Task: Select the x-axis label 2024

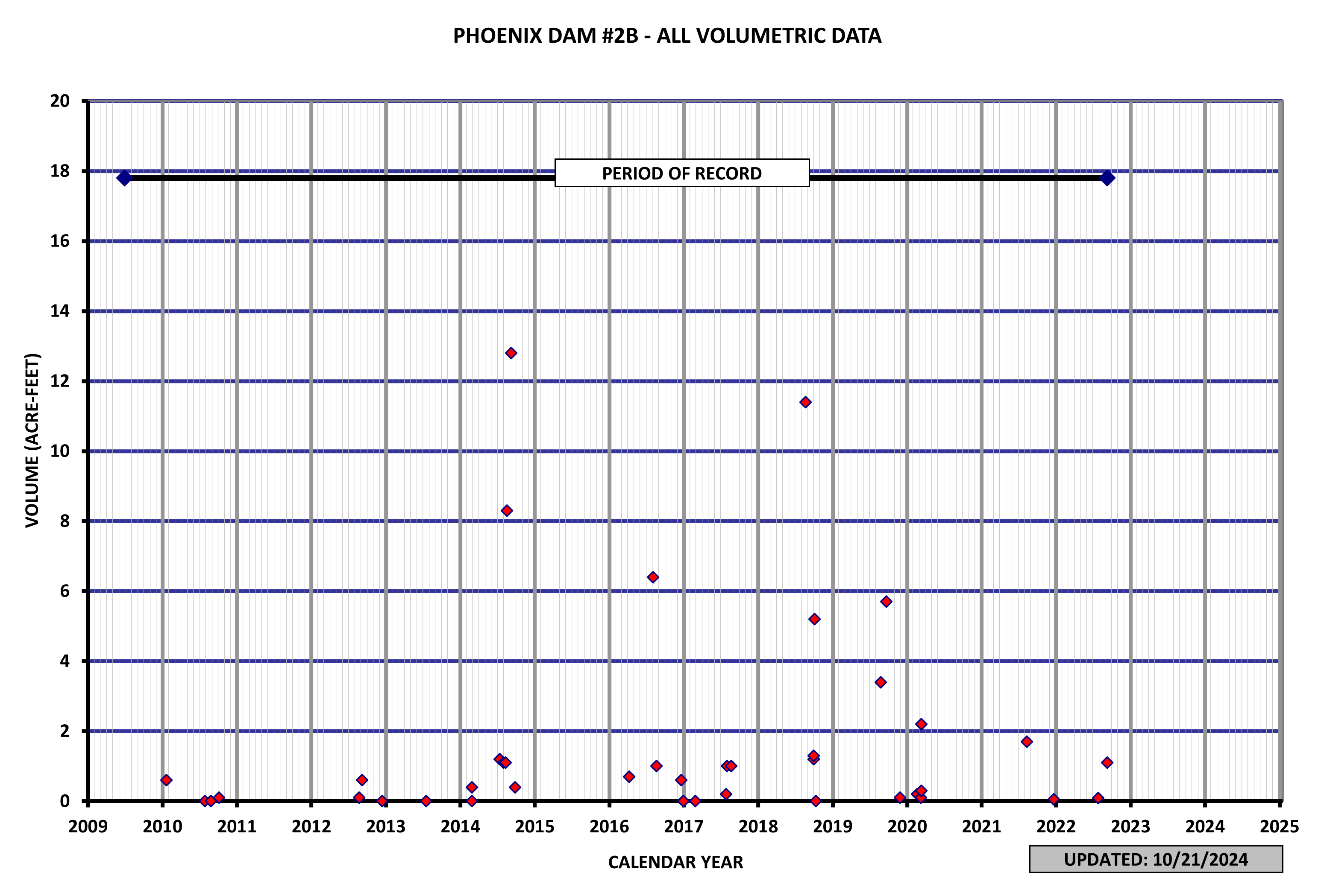Action: pos(1204,826)
